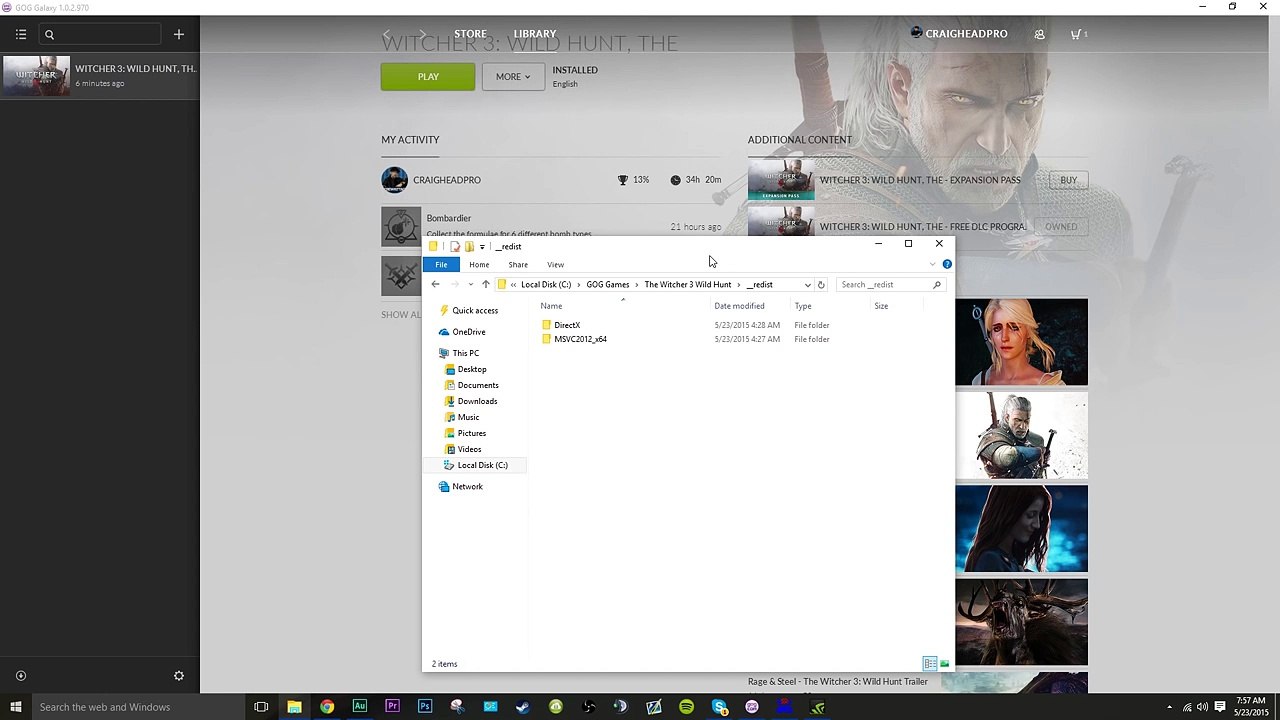Open Downloads in the navigation pane
Viewport: 1280px width, 720px height.
point(477,401)
